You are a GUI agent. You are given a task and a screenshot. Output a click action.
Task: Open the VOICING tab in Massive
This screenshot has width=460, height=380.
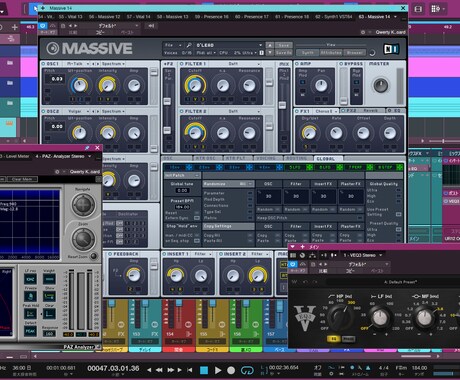click(267, 158)
